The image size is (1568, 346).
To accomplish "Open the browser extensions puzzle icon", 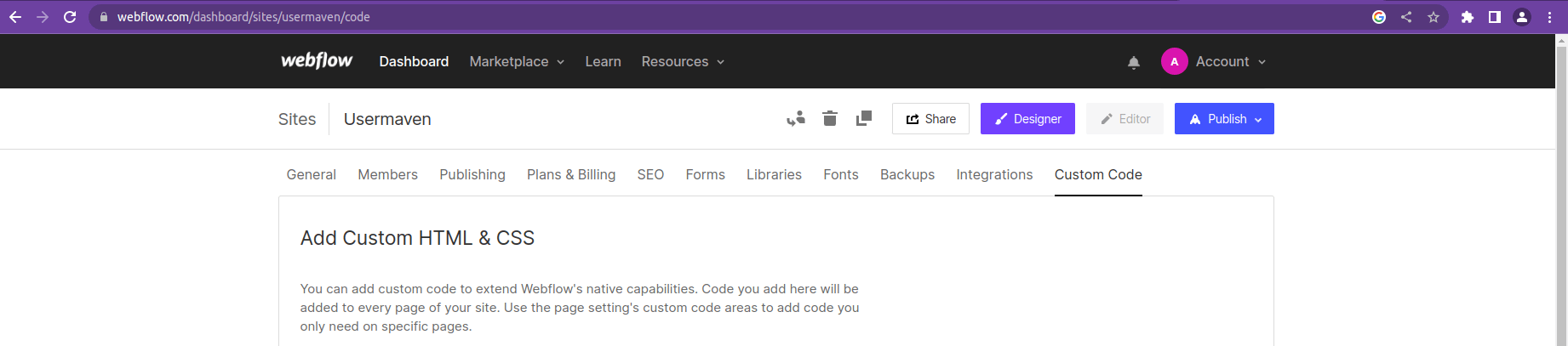I will coord(1468,17).
